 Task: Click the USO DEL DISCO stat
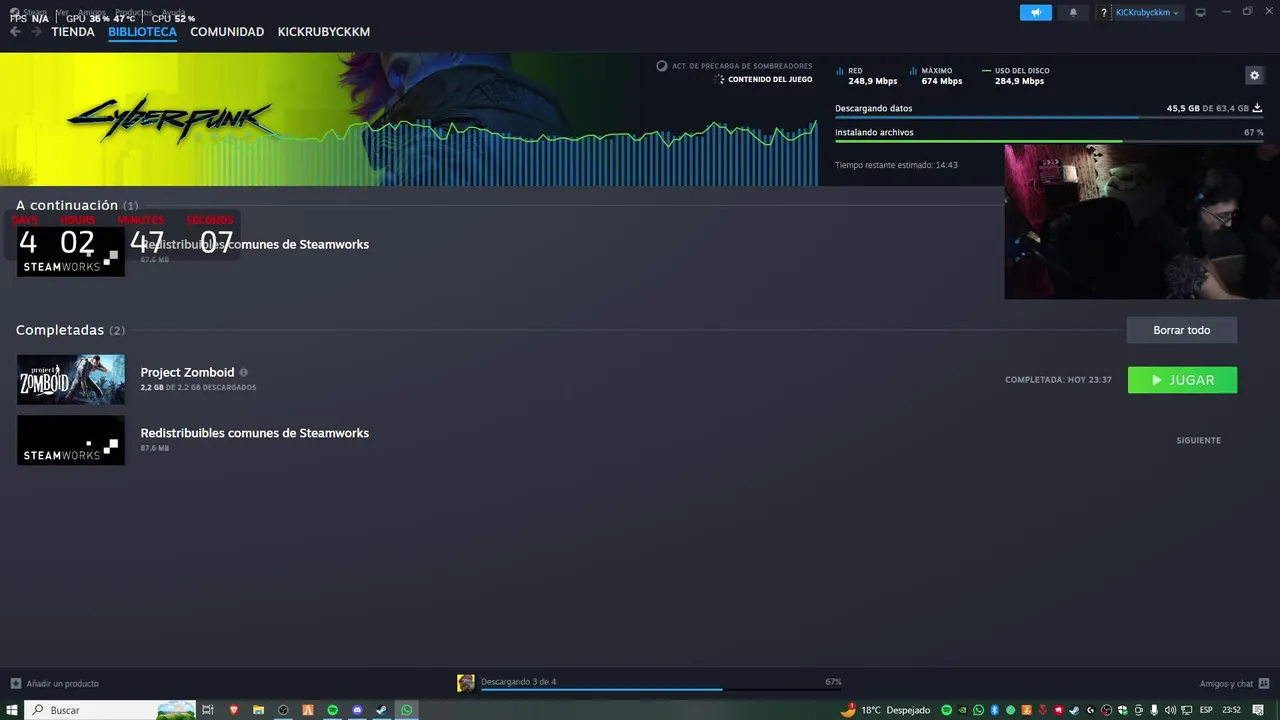pos(1016,76)
